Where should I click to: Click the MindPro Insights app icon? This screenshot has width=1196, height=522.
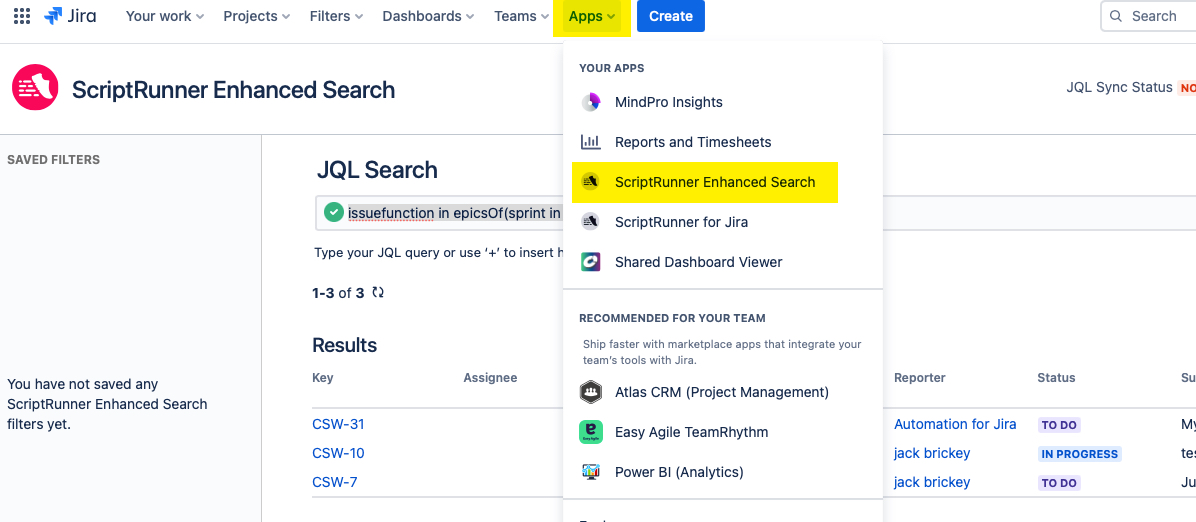591,102
